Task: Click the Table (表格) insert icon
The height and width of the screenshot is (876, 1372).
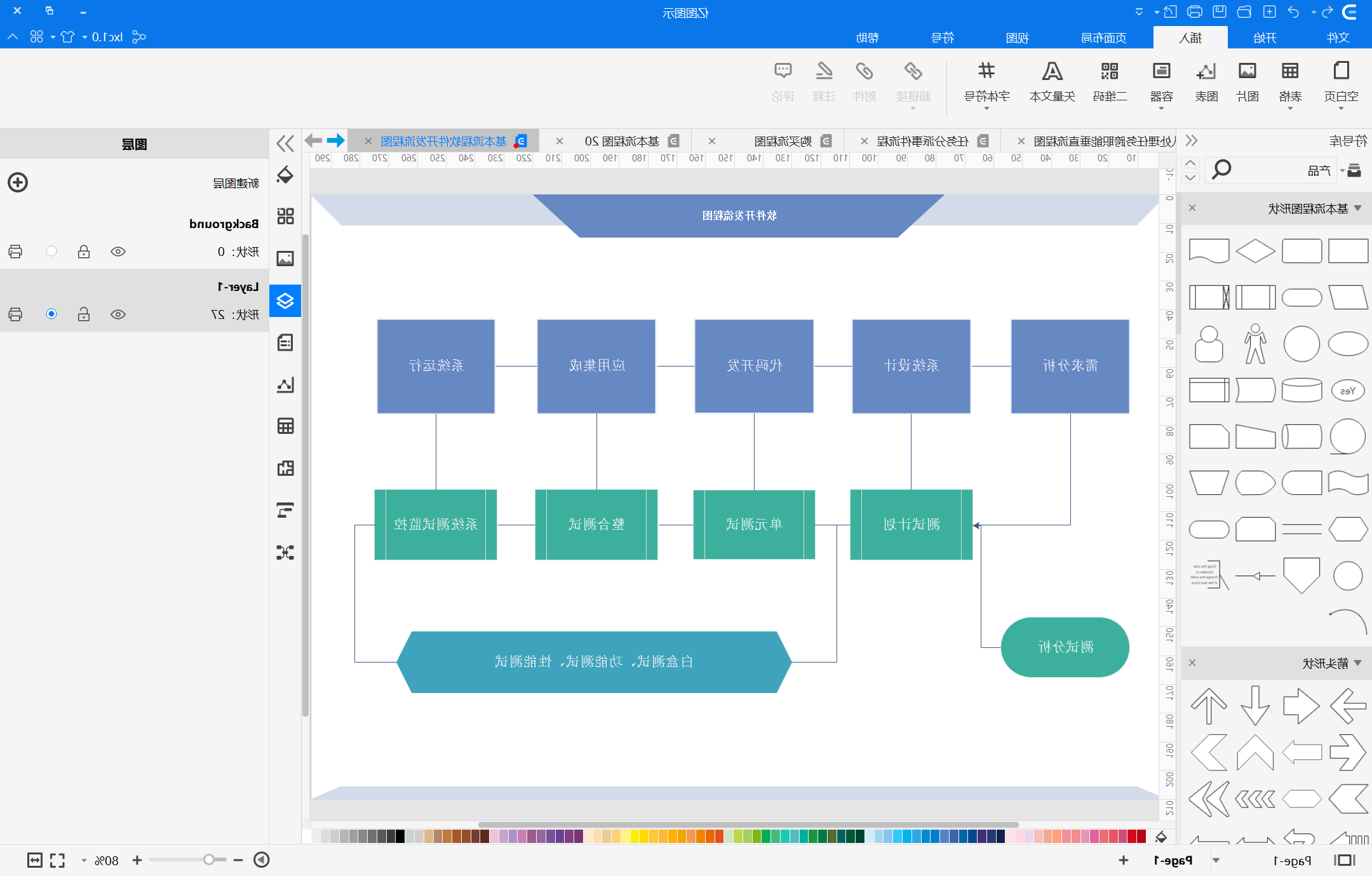Action: tap(1290, 71)
